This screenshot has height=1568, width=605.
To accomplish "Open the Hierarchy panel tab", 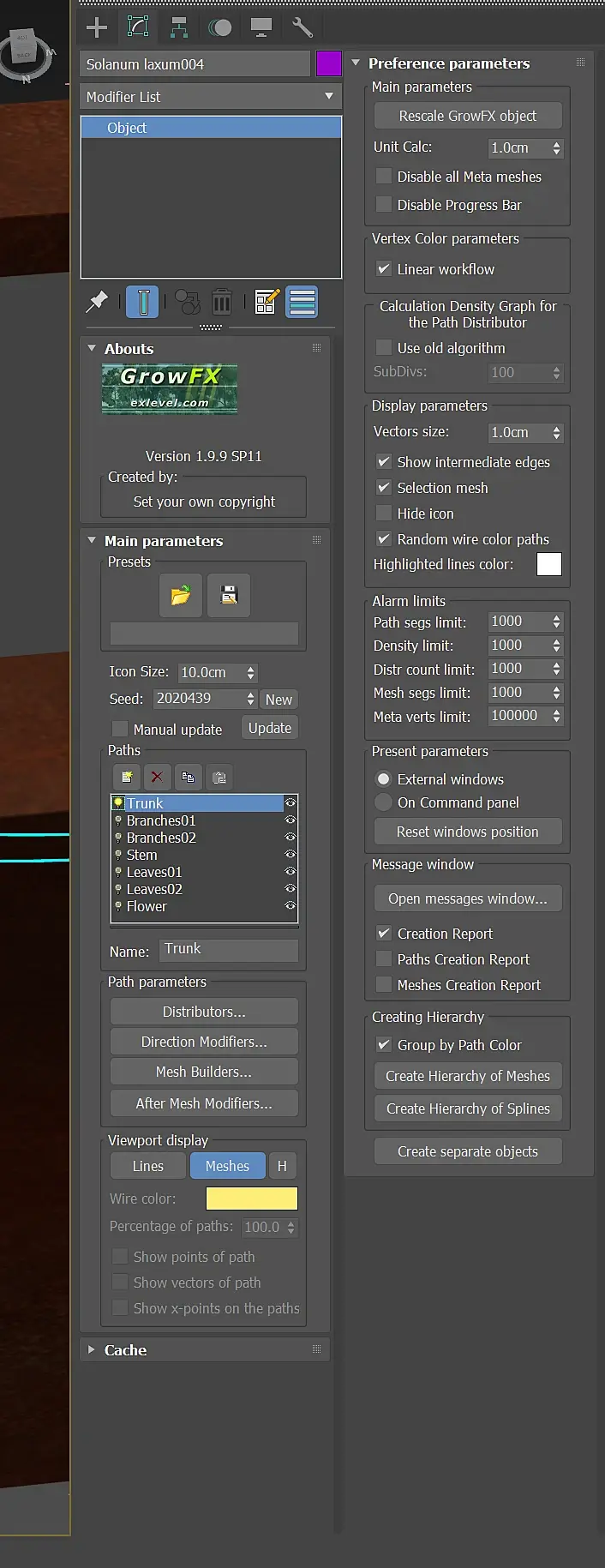I will pos(178,27).
